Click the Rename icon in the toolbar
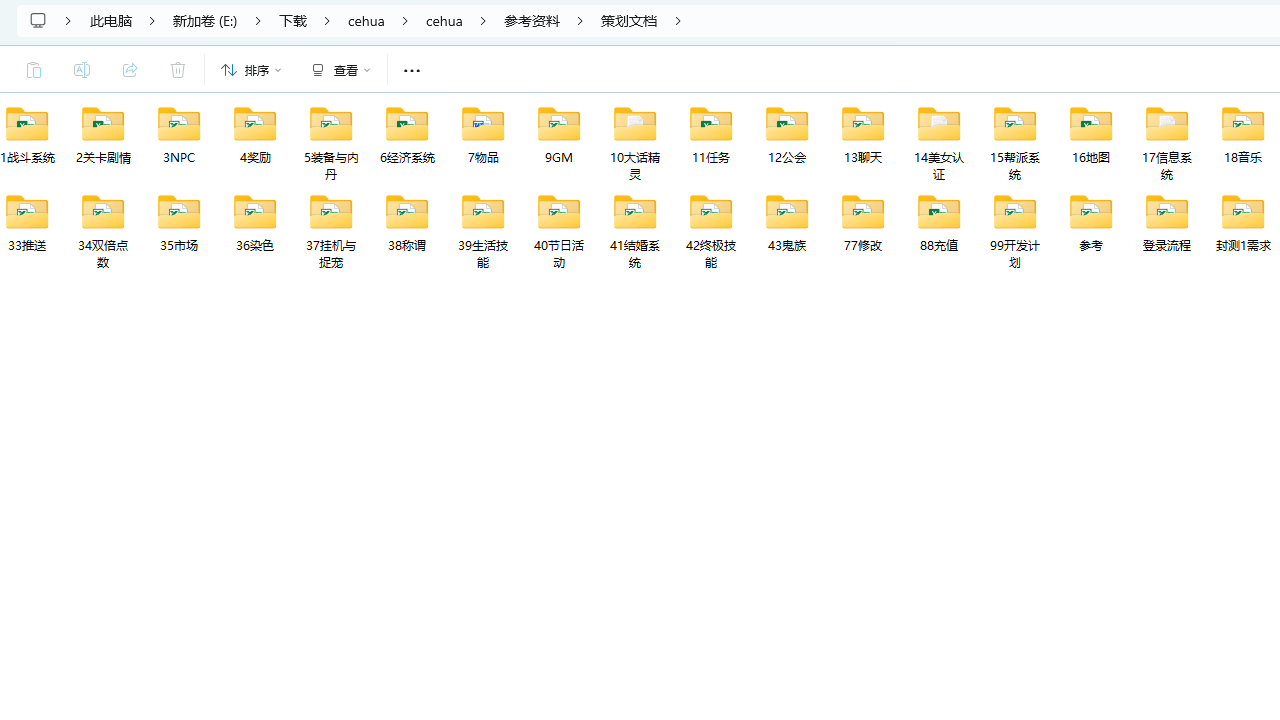 (x=82, y=70)
